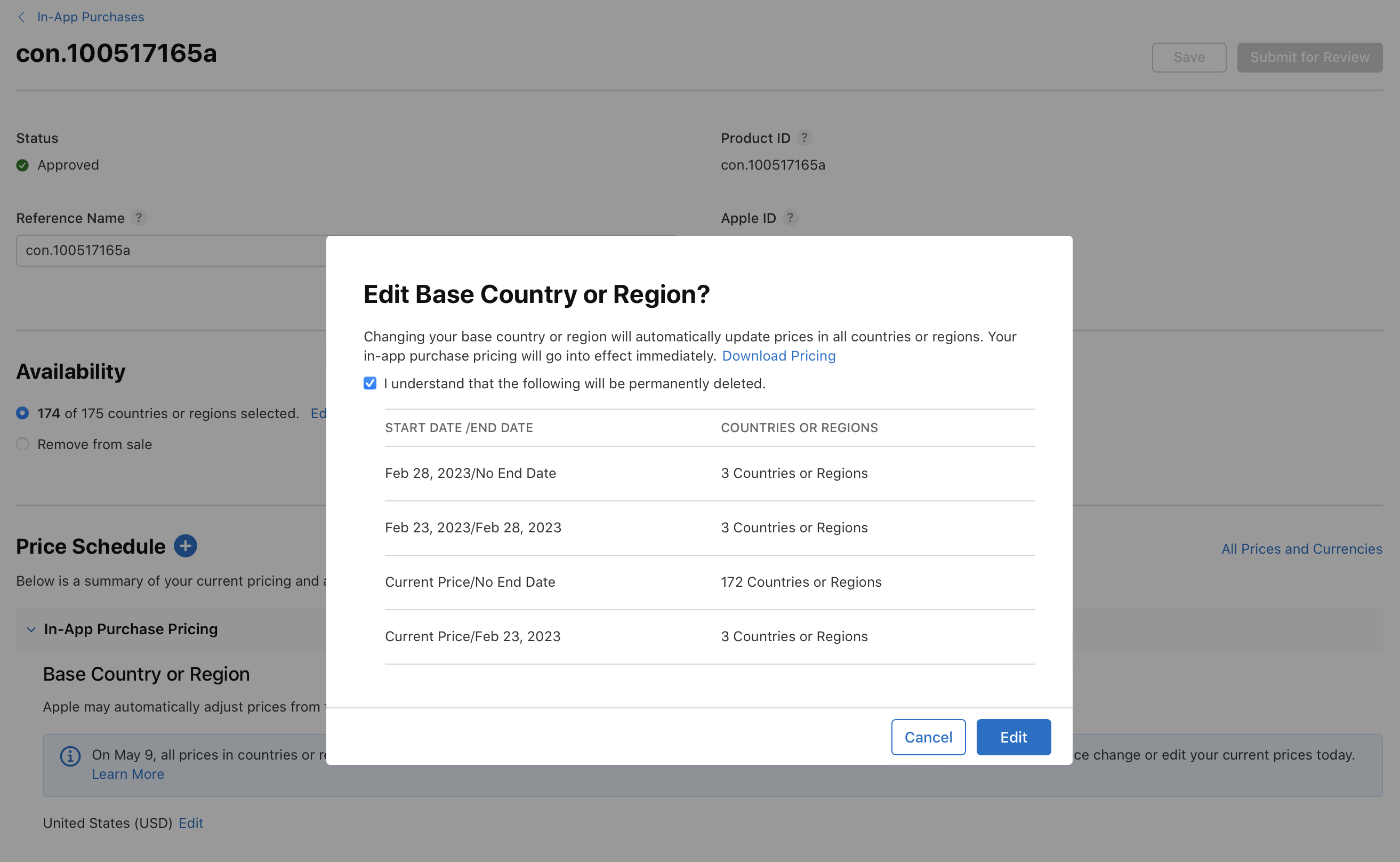Cancel the Edit Base Country dialog

928,737
